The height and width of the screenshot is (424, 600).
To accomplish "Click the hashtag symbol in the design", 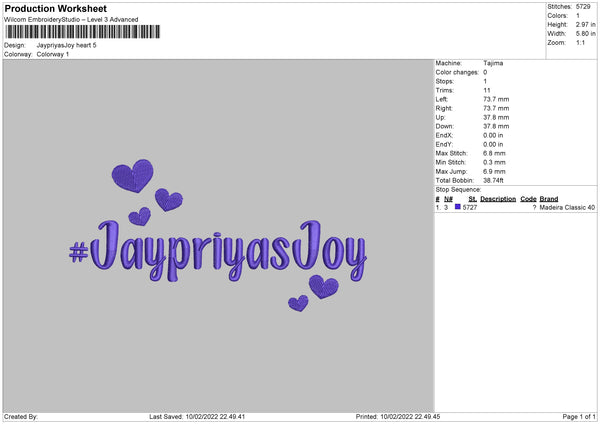I will click(x=78, y=253).
